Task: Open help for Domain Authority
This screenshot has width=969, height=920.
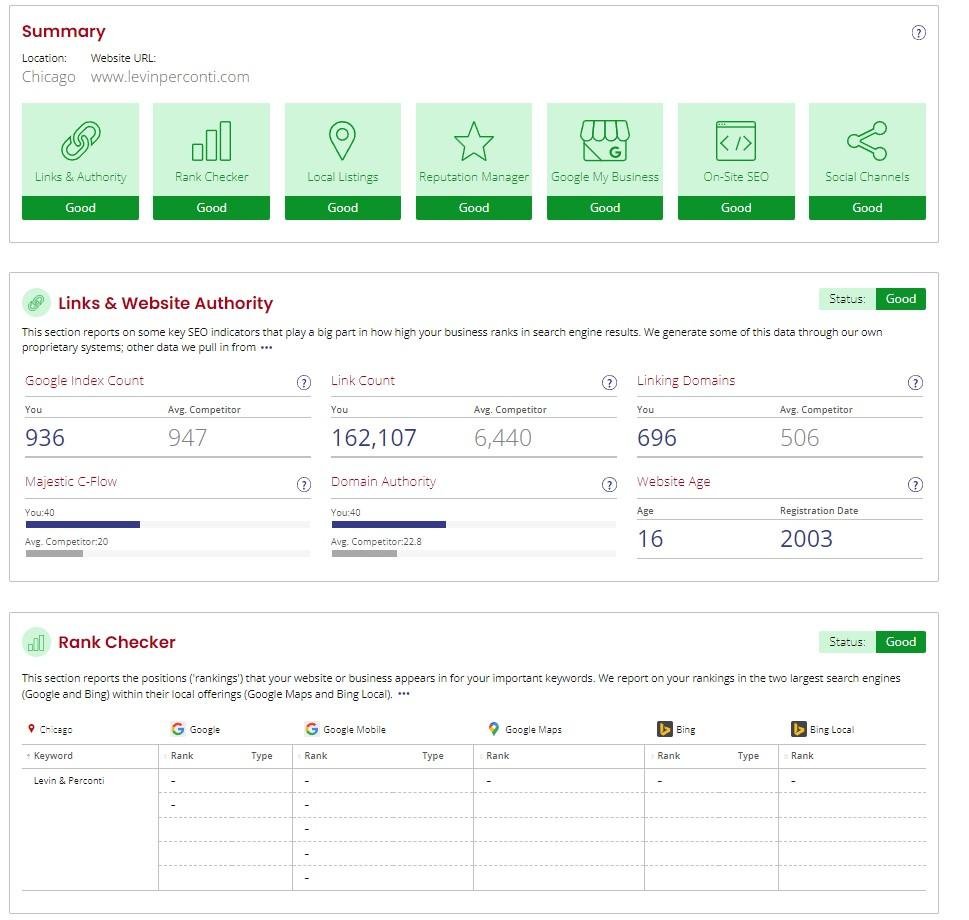Action: 609,484
